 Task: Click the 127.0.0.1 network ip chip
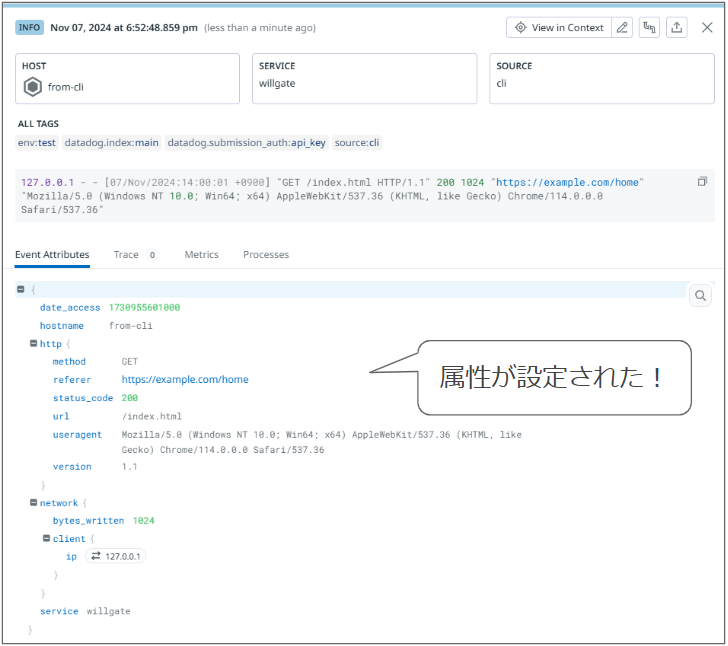(x=116, y=556)
